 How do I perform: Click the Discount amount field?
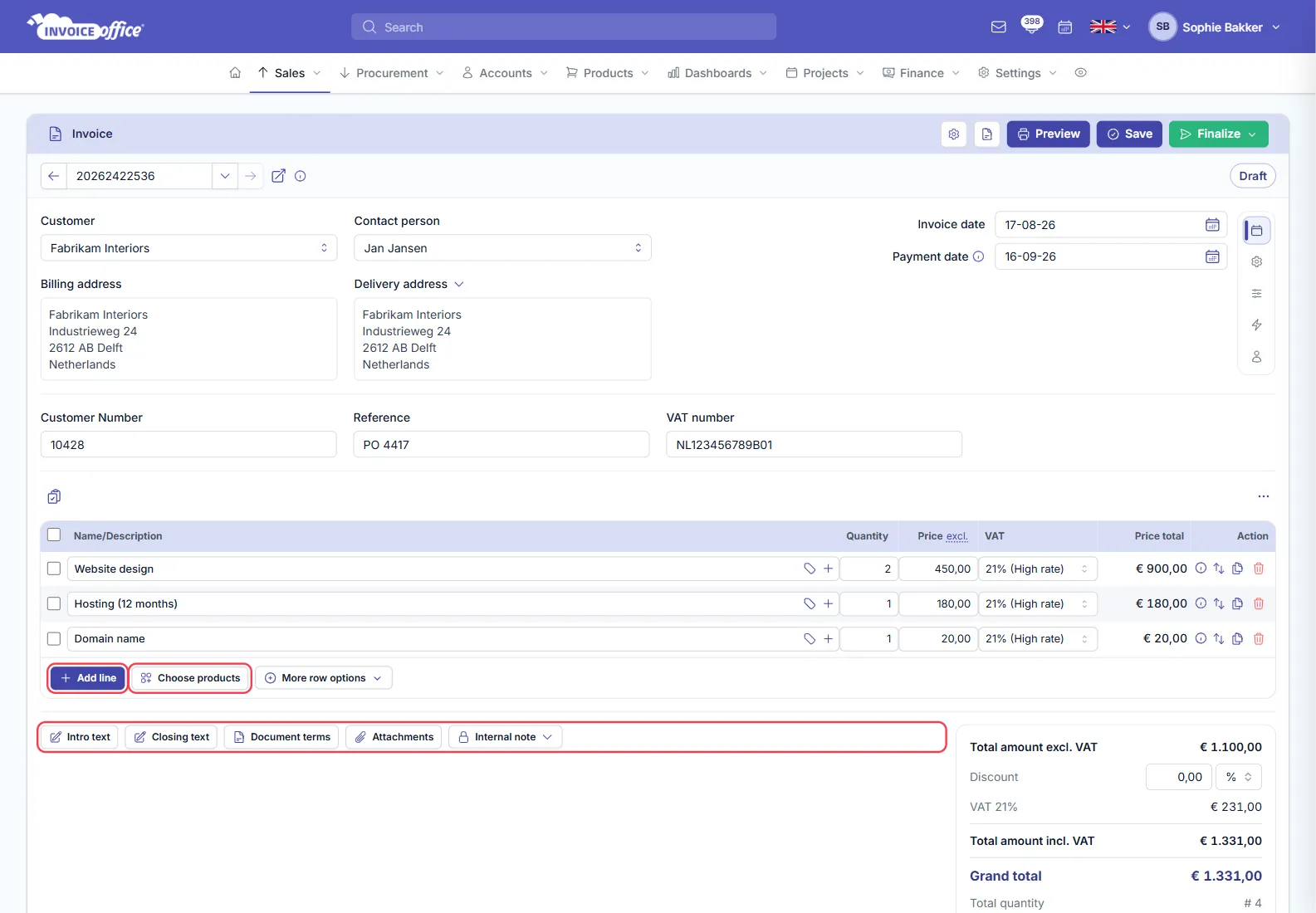pyautogui.click(x=1178, y=778)
